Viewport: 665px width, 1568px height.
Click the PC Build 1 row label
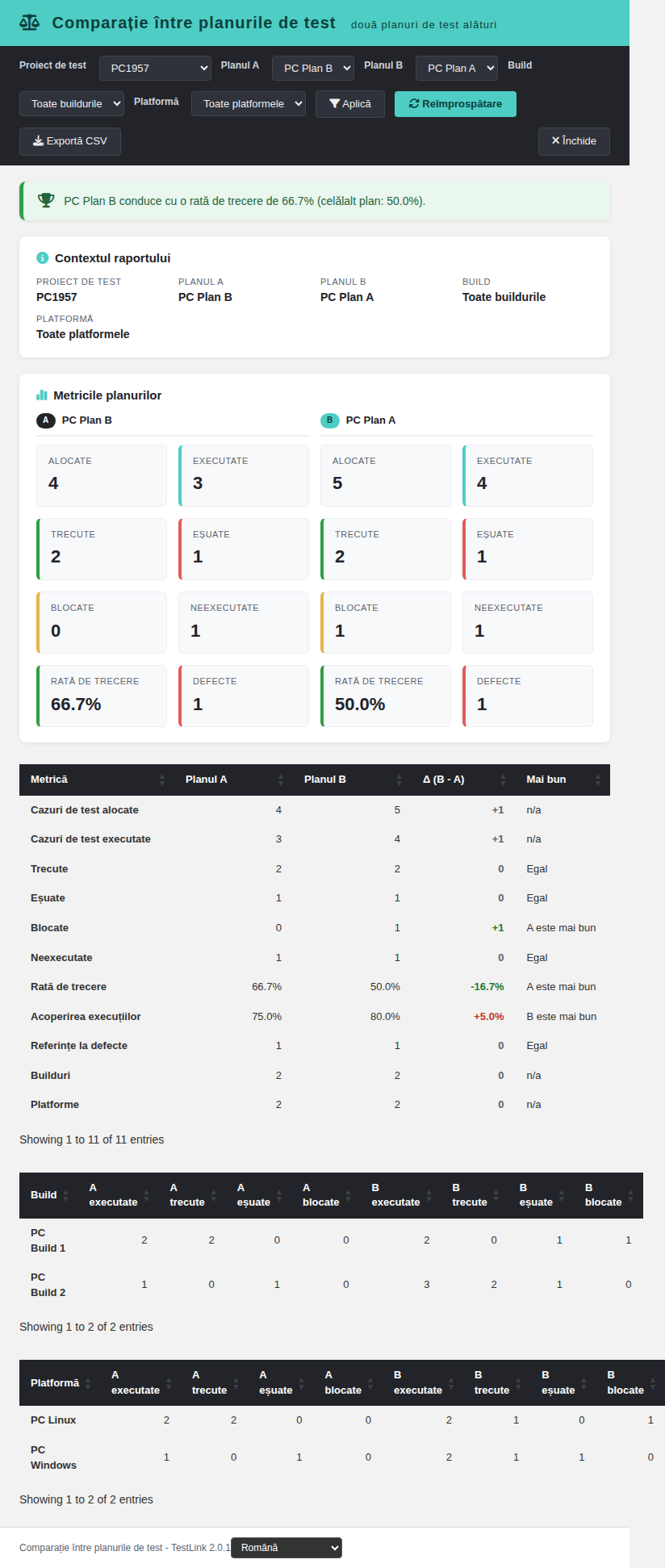tap(48, 1240)
